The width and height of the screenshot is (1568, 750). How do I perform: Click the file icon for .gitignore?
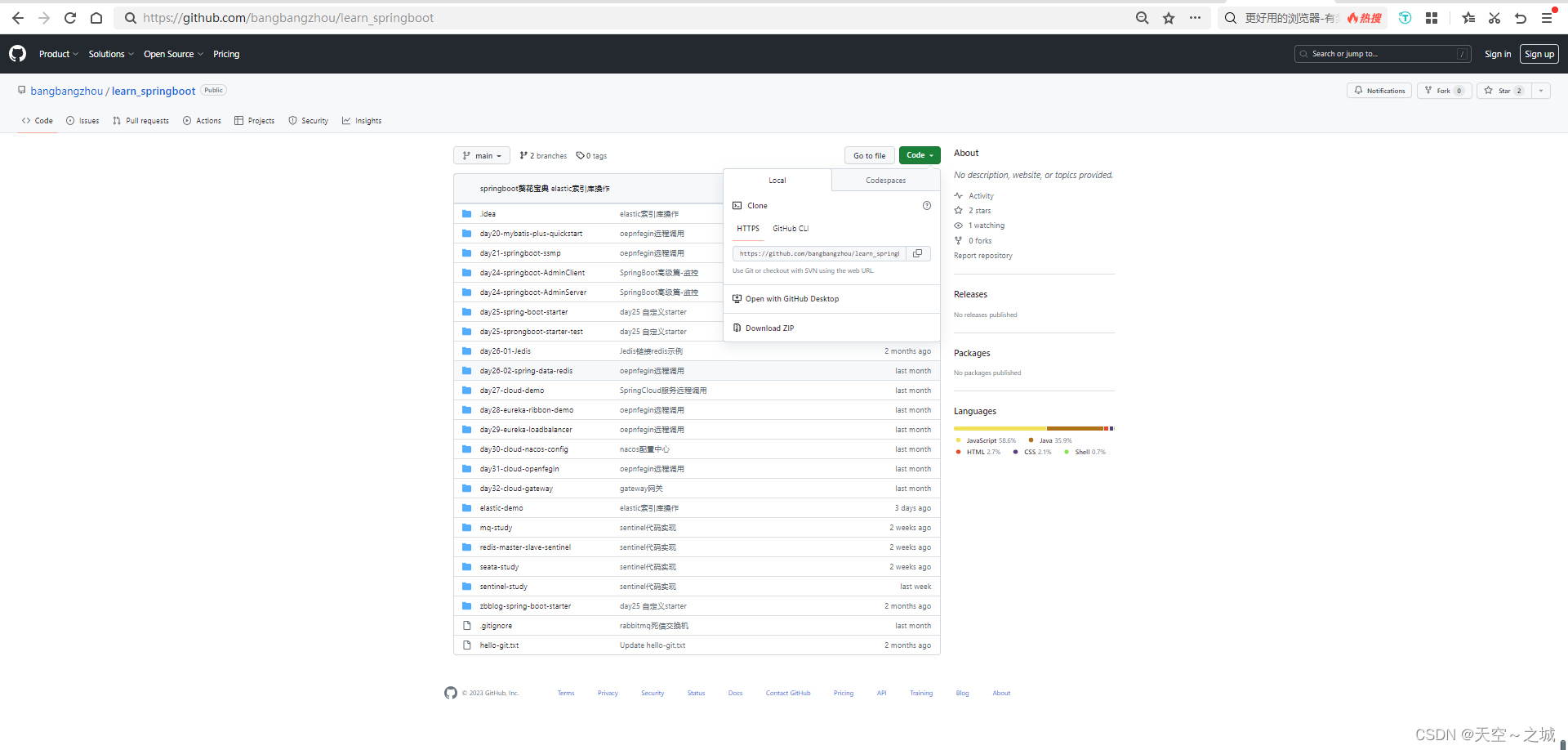[467, 626]
